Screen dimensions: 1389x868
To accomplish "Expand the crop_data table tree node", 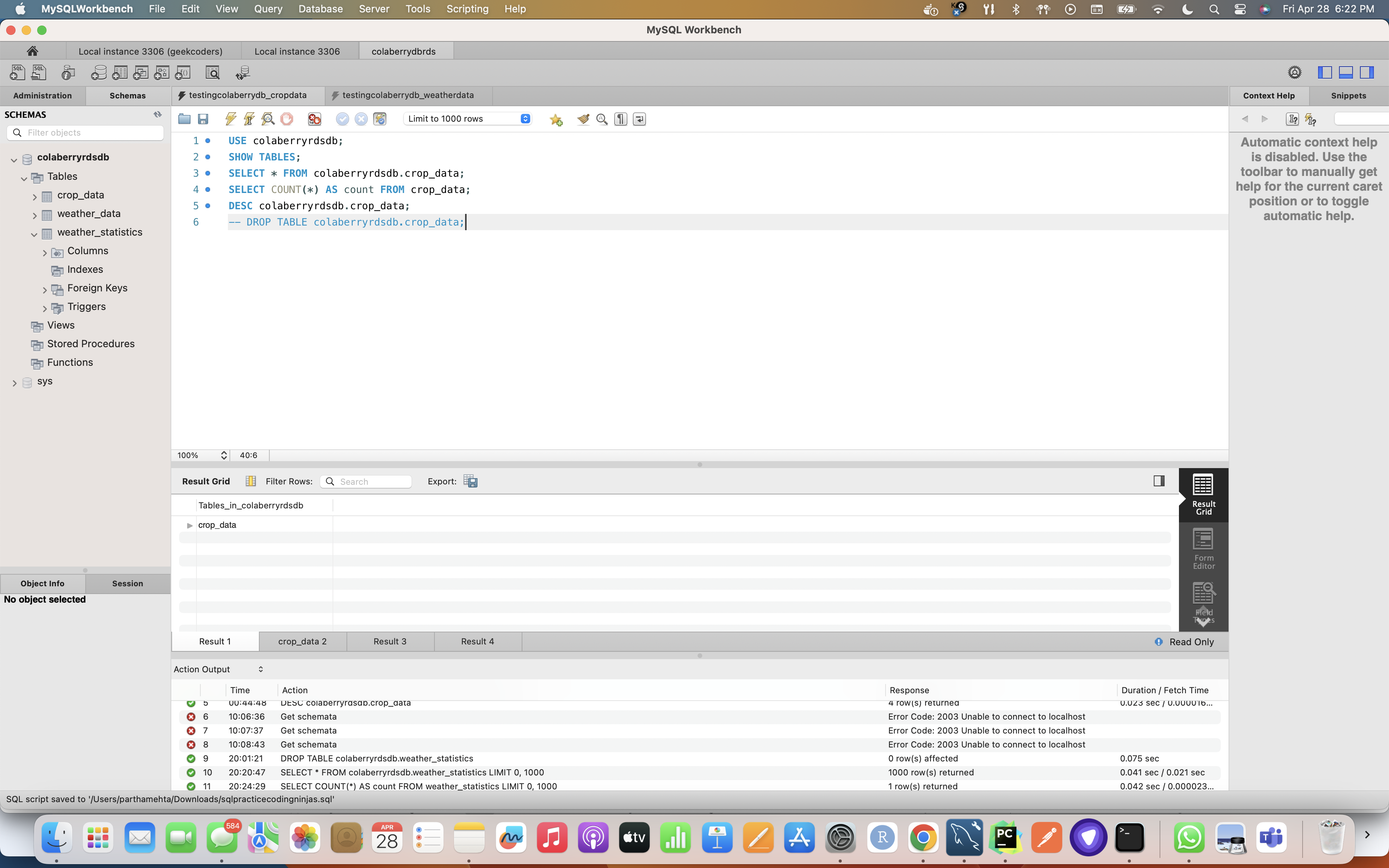I will pos(34,197).
